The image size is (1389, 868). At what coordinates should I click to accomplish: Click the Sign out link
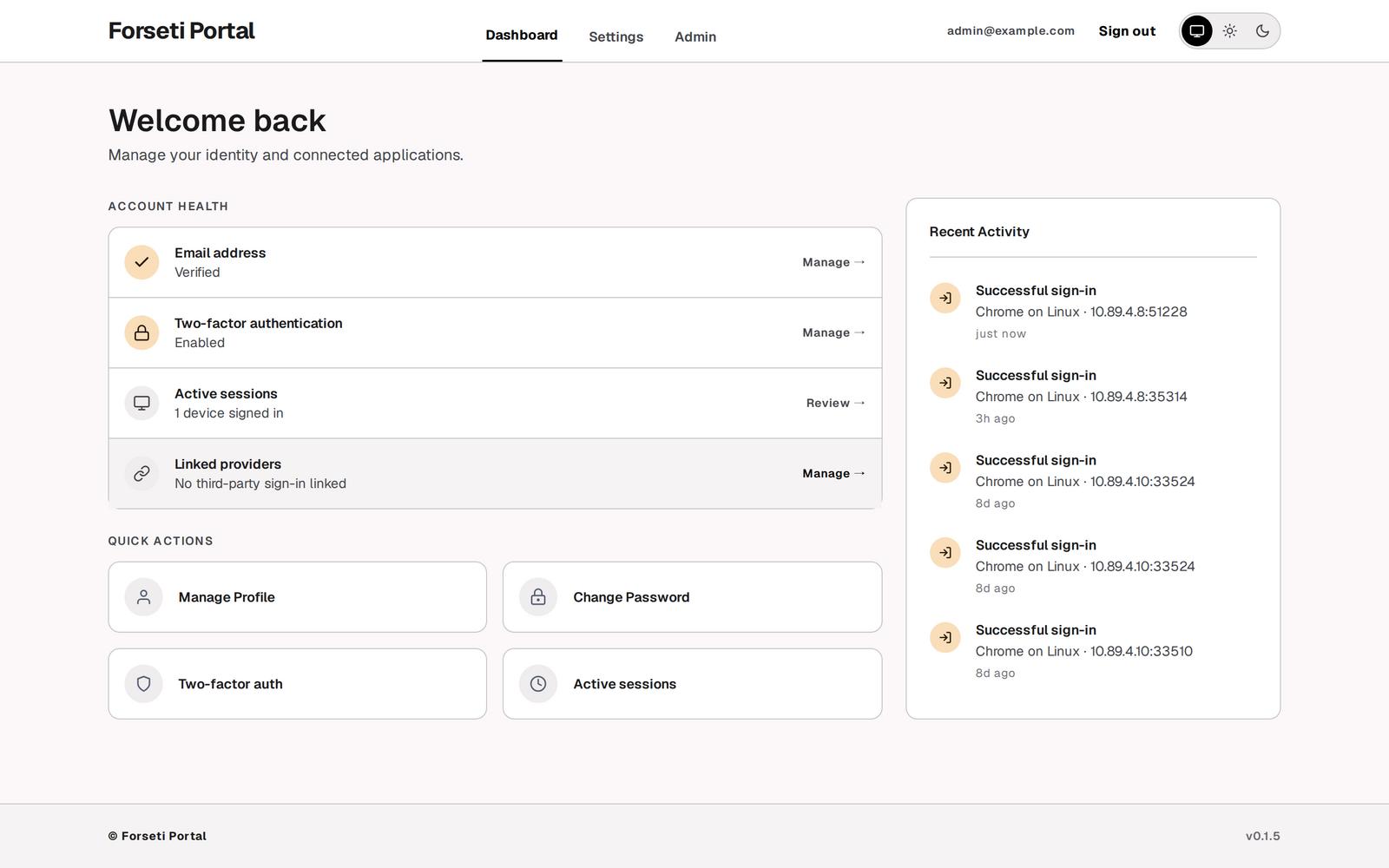click(1127, 31)
